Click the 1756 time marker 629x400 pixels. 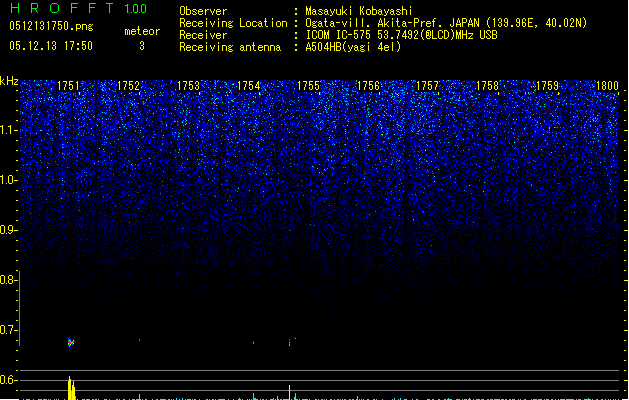click(368, 86)
